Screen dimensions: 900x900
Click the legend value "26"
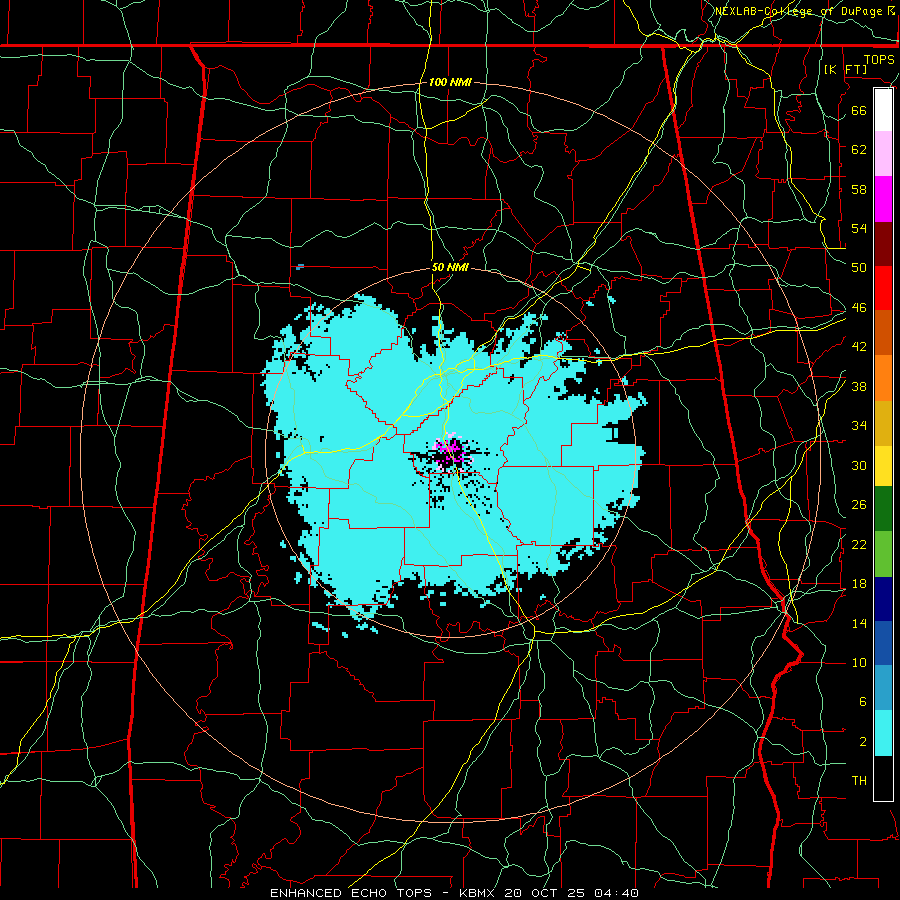click(x=859, y=505)
